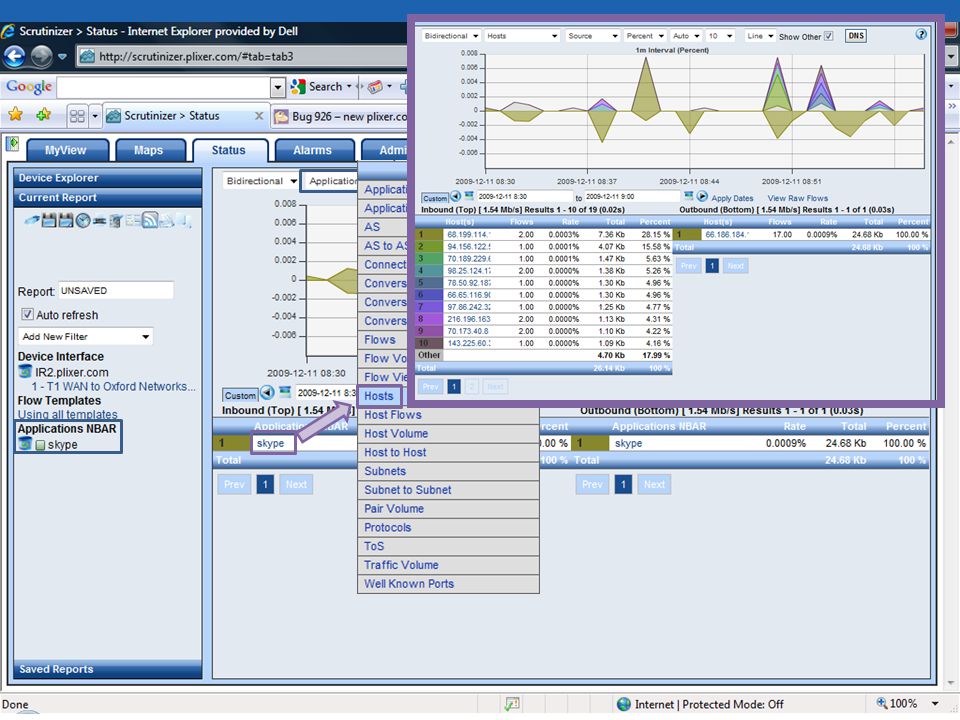
Task: Click the zoom magnifier icon in status bar
Action: 882,703
